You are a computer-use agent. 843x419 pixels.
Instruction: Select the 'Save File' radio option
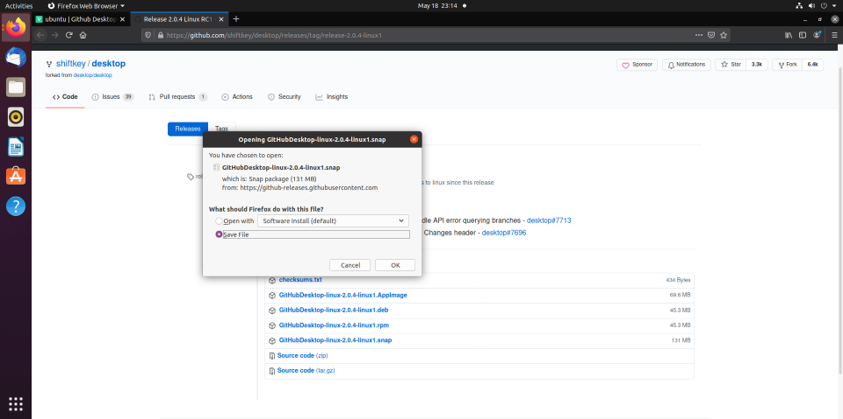(x=219, y=234)
